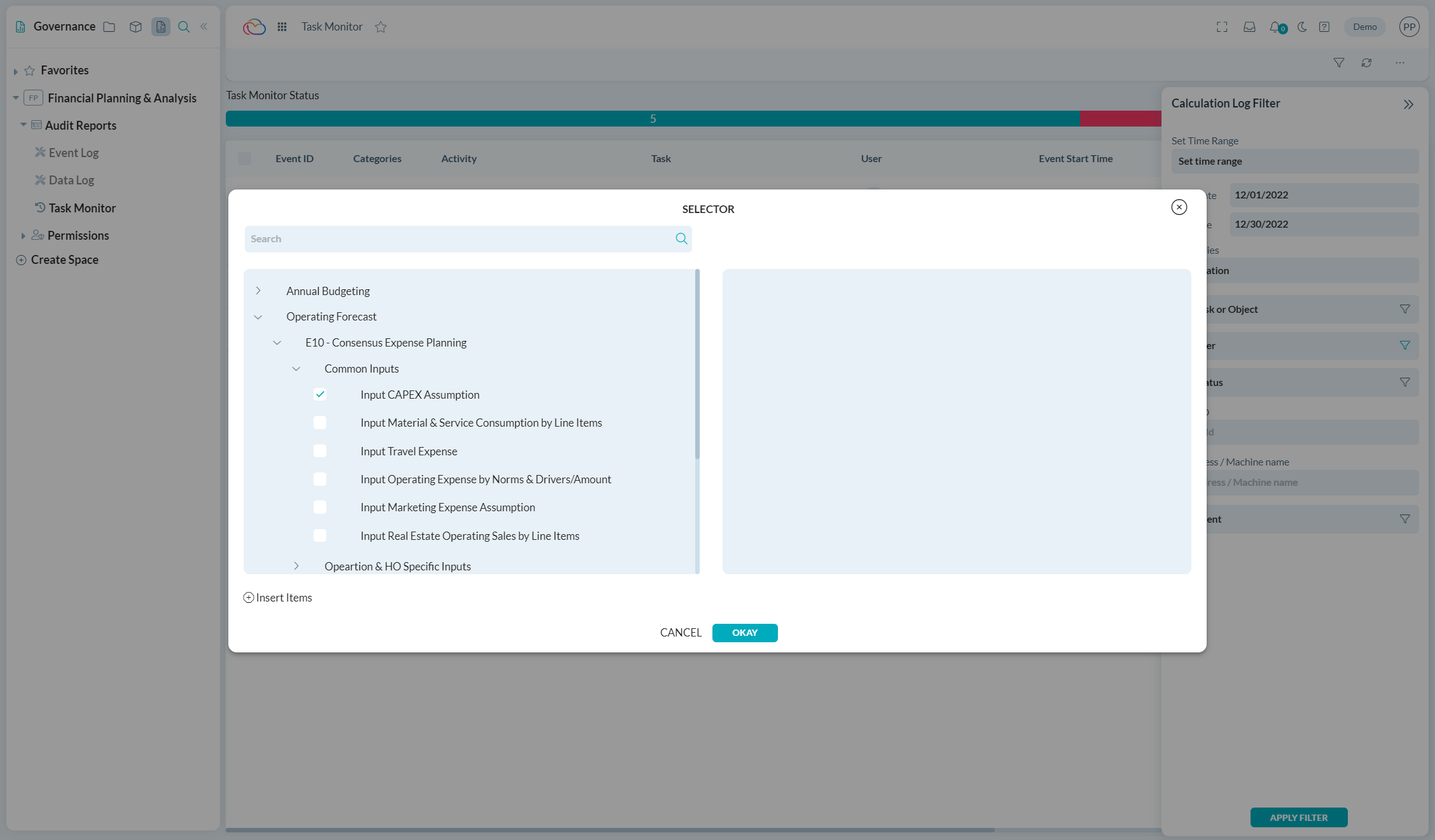This screenshot has width=1435, height=840.
Task: Check the Input Travel Expense checkbox
Action: (320, 451)
